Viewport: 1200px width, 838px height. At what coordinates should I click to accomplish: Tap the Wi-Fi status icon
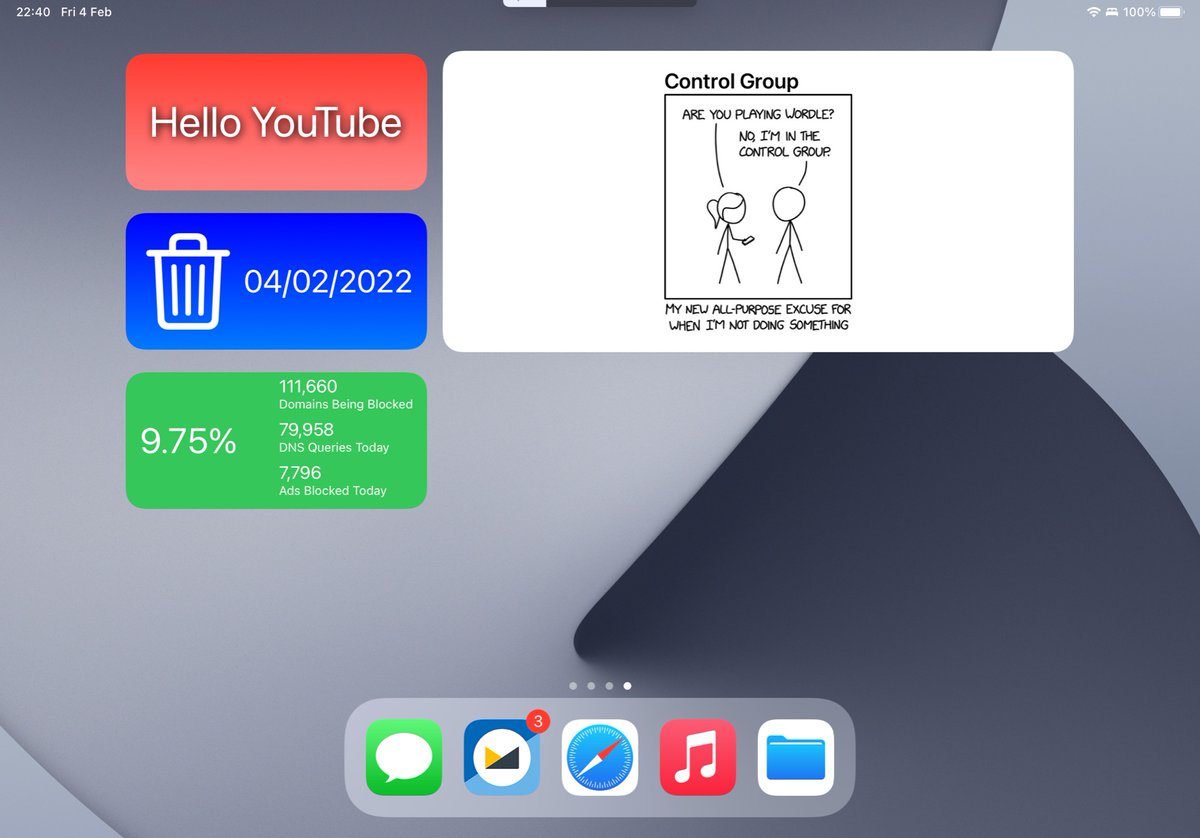pos(1093,12)
